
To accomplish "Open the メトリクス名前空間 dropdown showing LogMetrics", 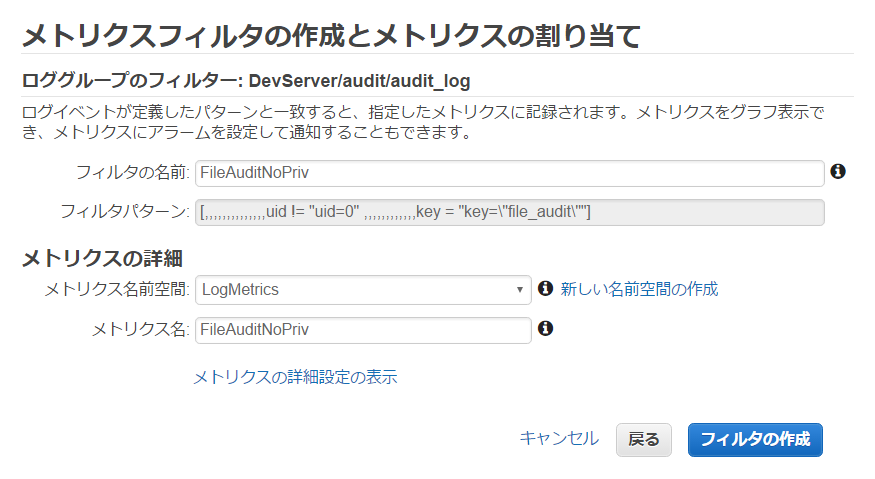I will [x=363, y=290].
